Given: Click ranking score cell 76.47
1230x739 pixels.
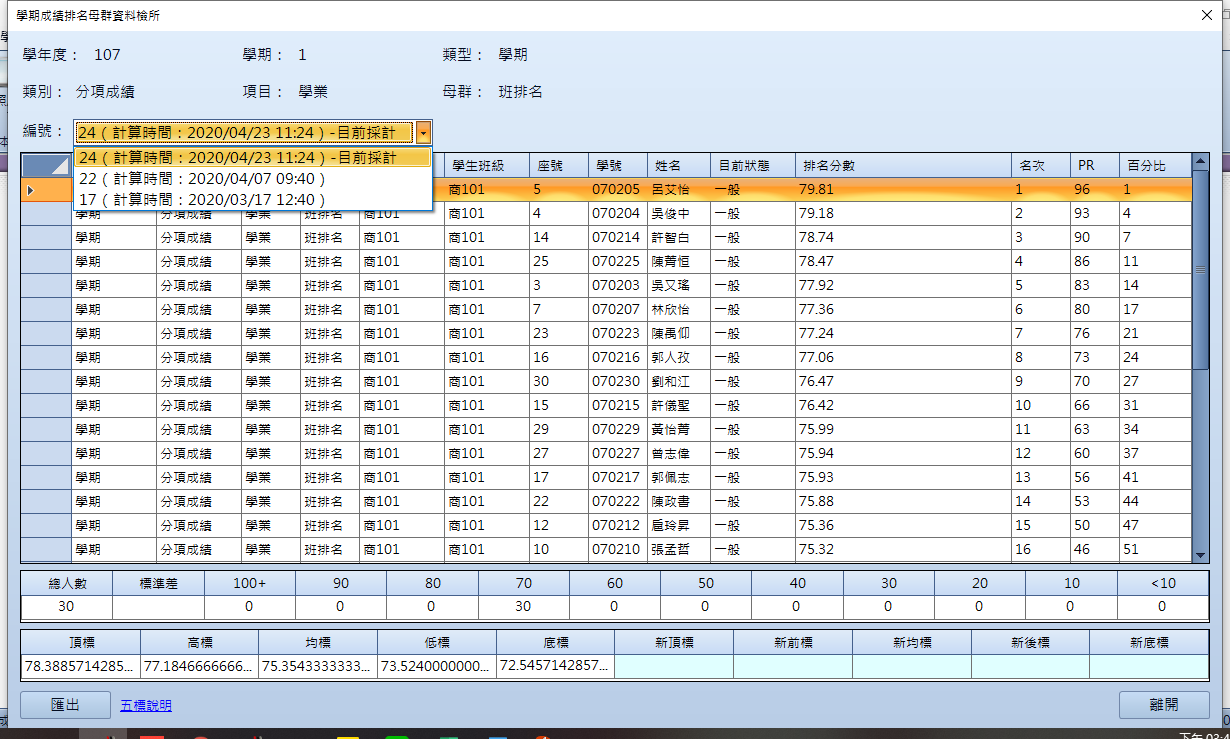Looking at the screenshot, I should coord(903,381).
